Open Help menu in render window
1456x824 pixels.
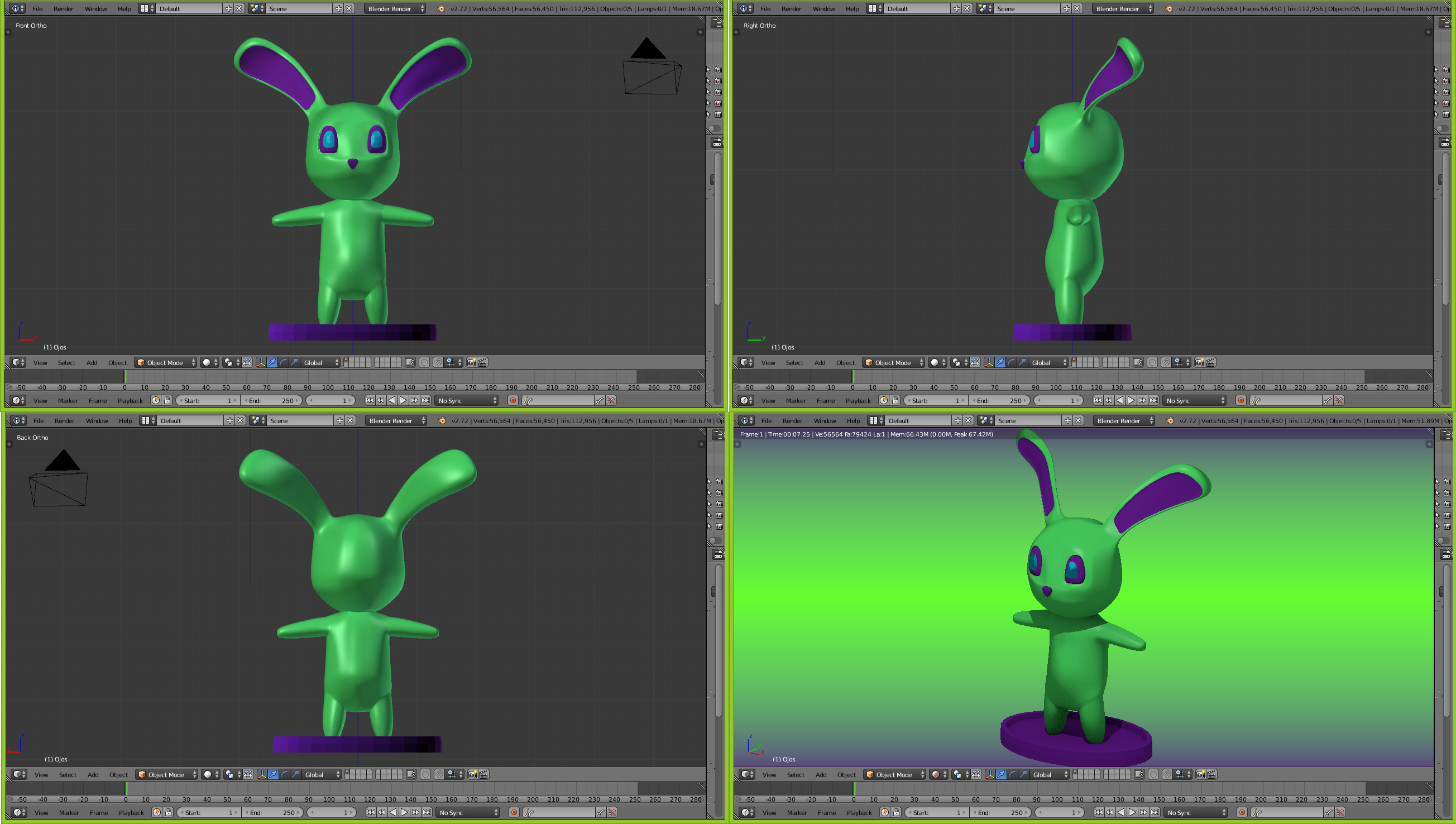pyautogui.click(x=854, y=420)
